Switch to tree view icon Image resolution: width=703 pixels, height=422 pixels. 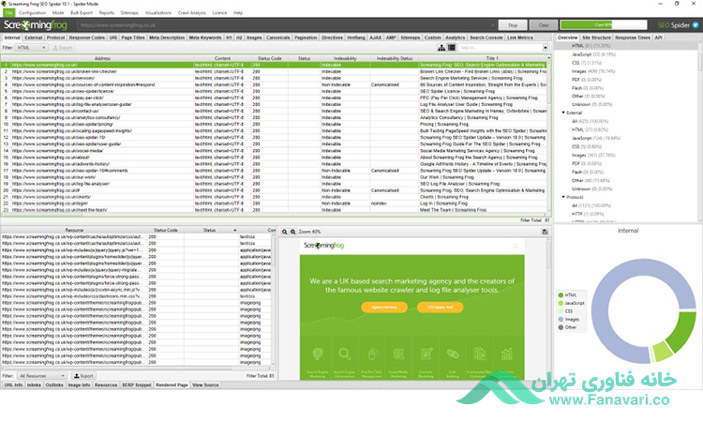(x=442, y=48)
